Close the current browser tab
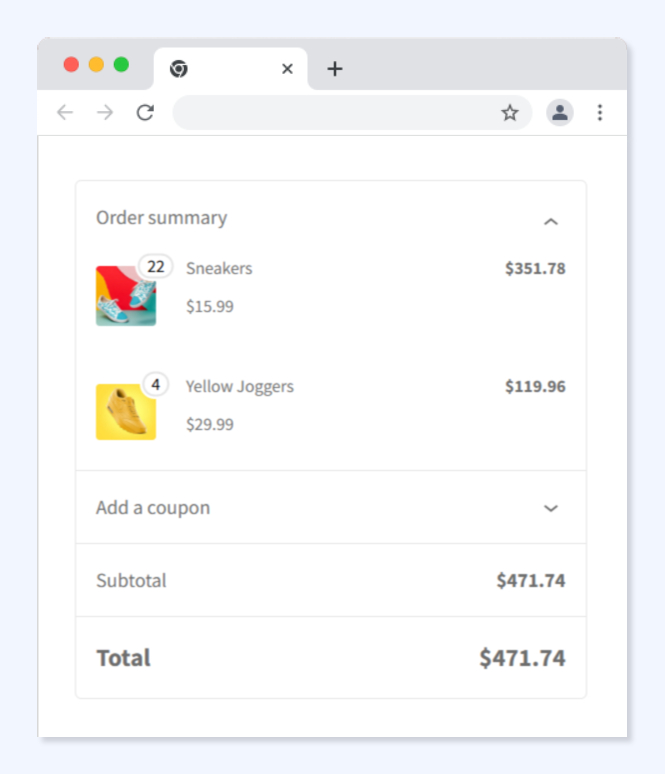 287,69
